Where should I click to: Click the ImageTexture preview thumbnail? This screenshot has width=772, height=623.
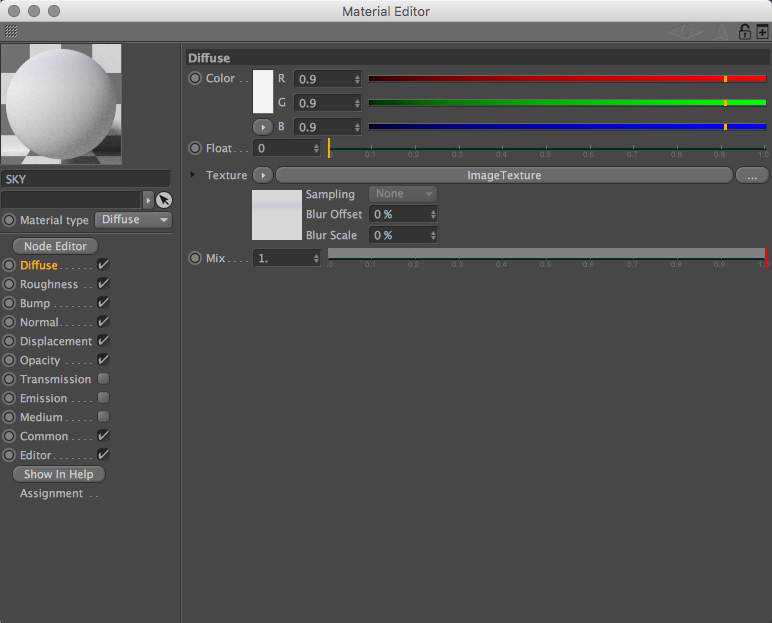[x=277, y=215]
